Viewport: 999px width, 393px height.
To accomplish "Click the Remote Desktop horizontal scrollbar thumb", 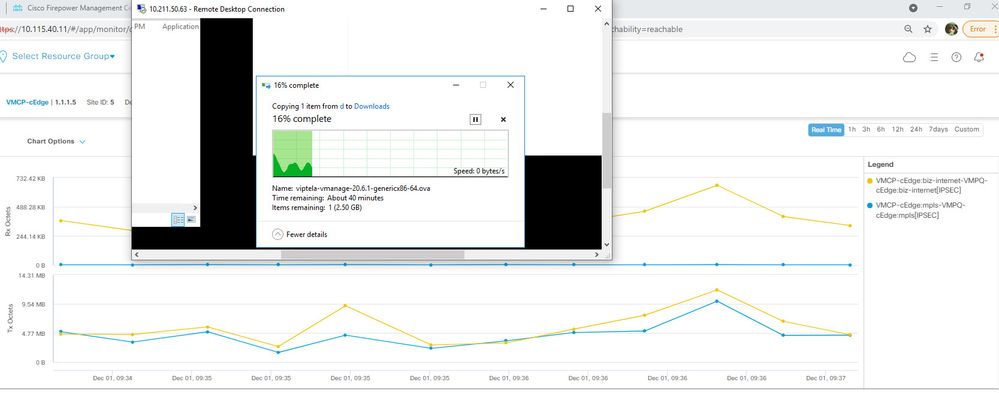I will click(373, 254).
